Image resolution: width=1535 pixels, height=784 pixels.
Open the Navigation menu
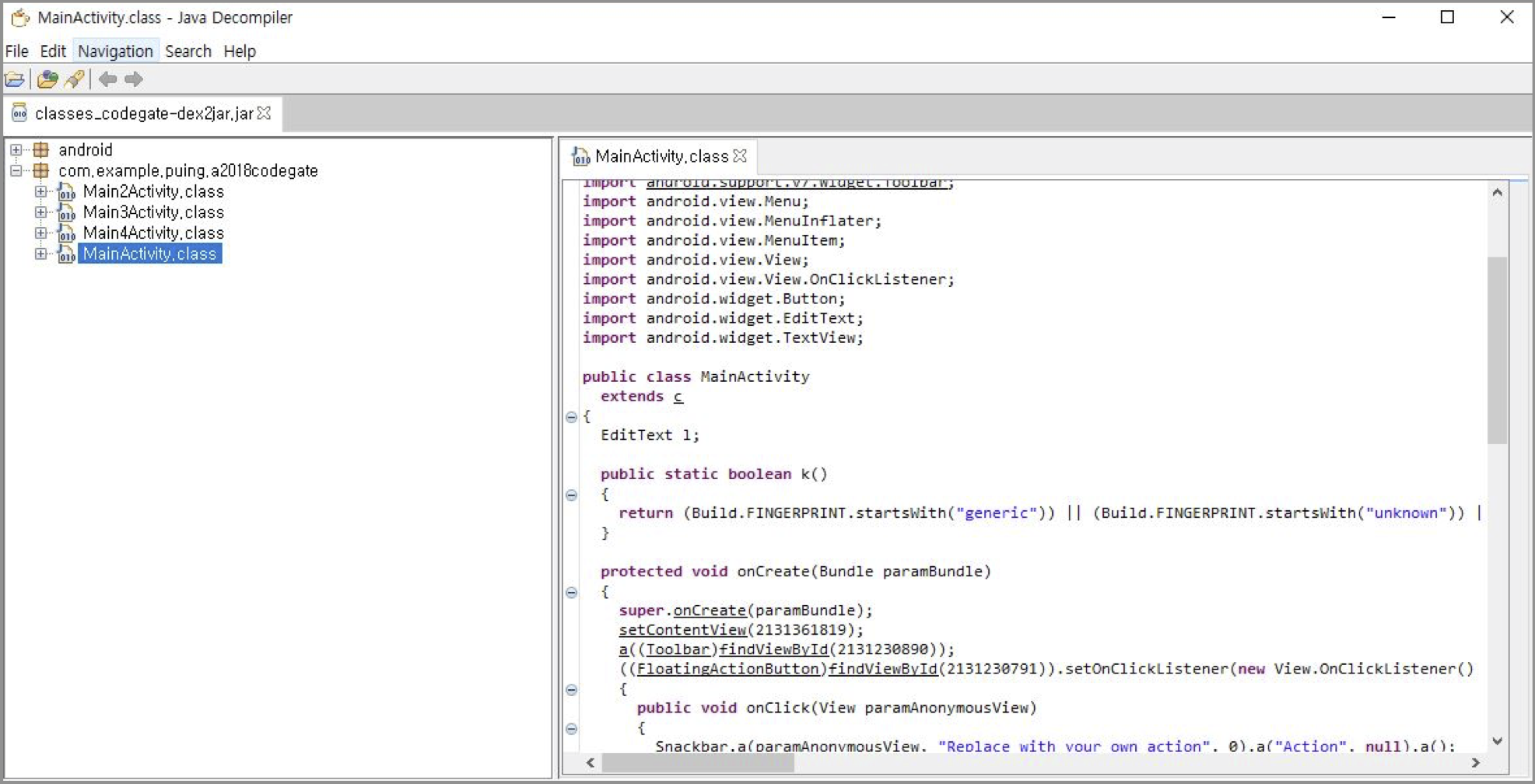tap(115, 51)
